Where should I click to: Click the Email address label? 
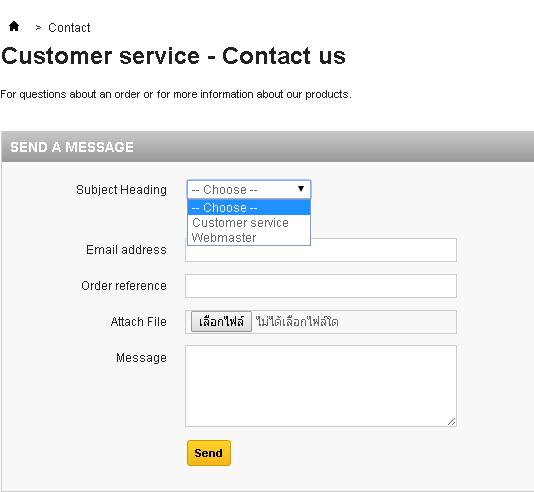[x=126, y=250]
